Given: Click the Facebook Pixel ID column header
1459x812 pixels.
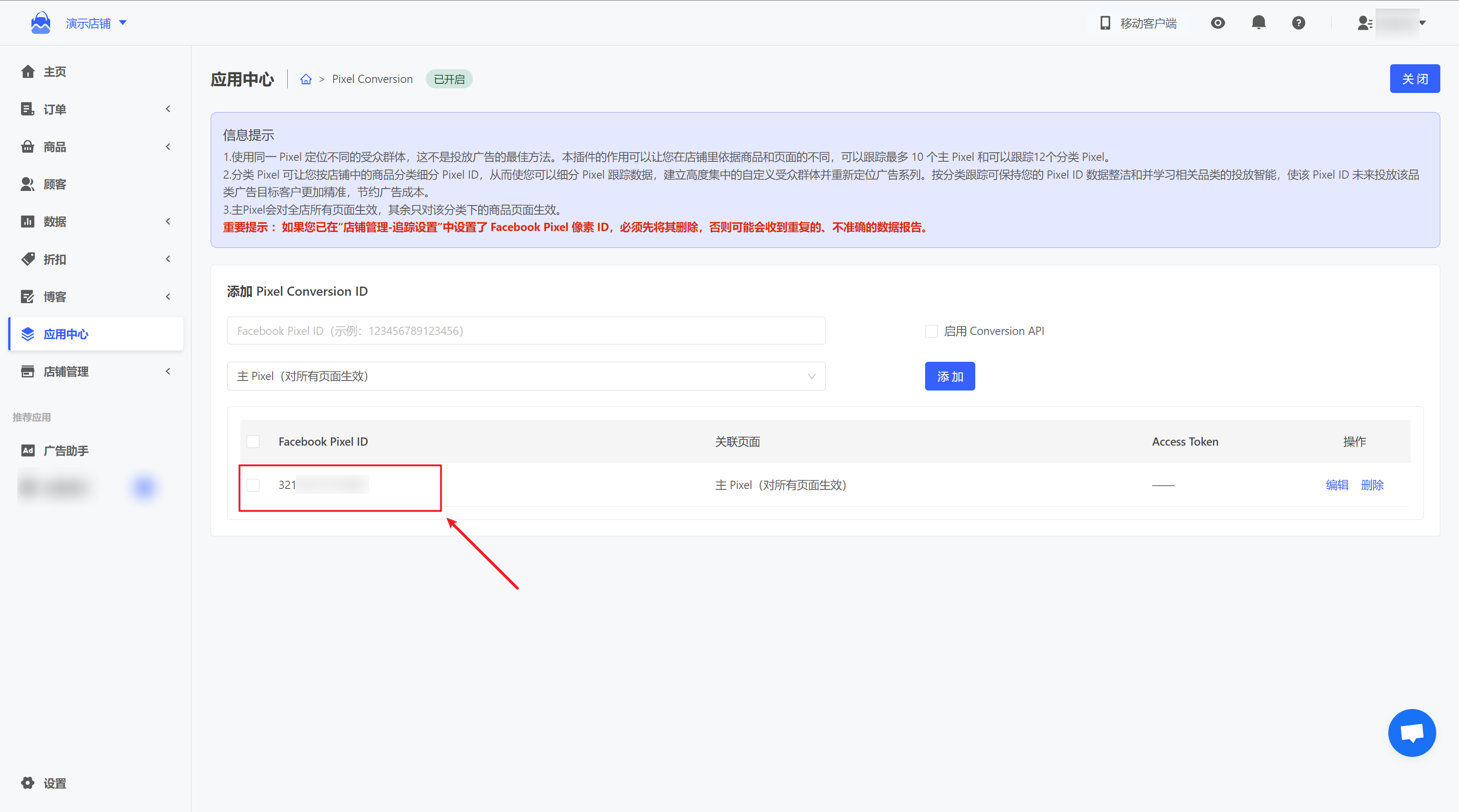Looking at the screenshot, I should 323,442.
